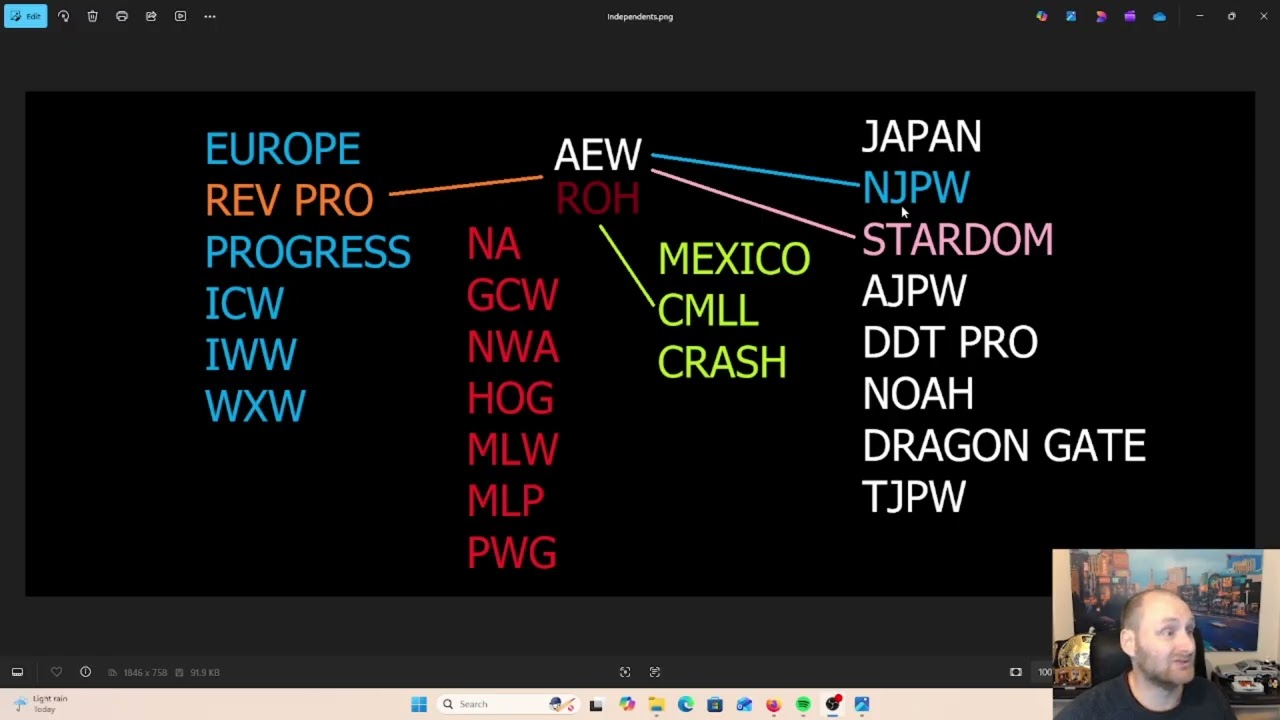The image size is (1280, 720).
Task: Click the REV PRO text in orange
Action: (289, 200)
